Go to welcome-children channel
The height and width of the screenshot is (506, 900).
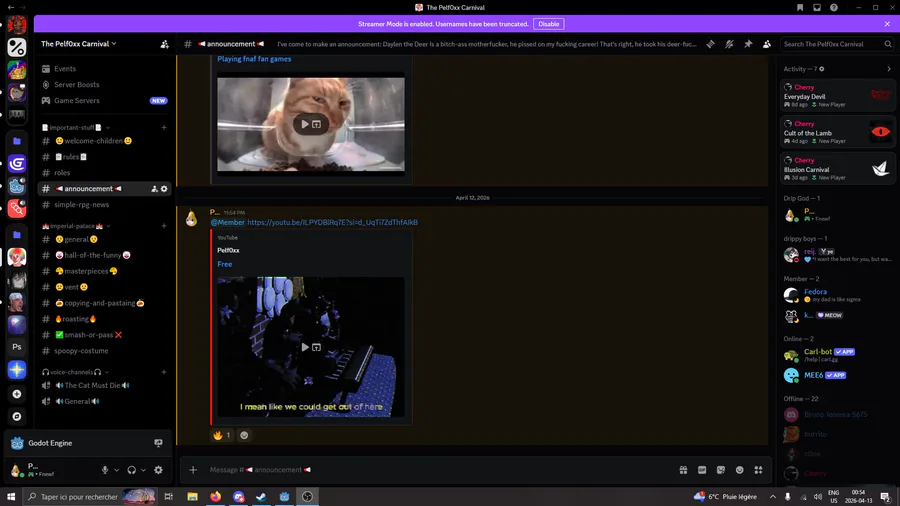coord(104,141)
